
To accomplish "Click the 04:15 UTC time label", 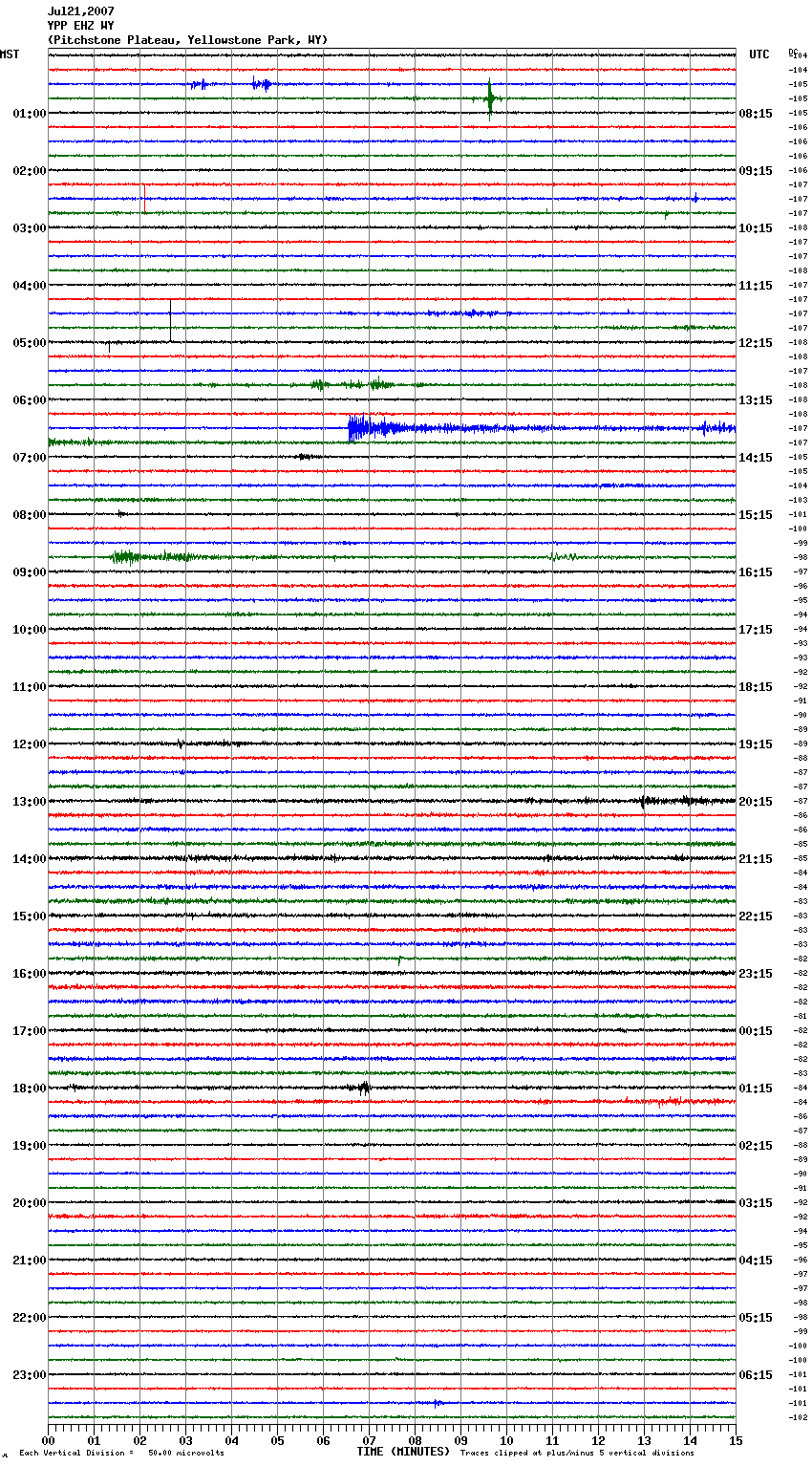I will [756, 1261].
